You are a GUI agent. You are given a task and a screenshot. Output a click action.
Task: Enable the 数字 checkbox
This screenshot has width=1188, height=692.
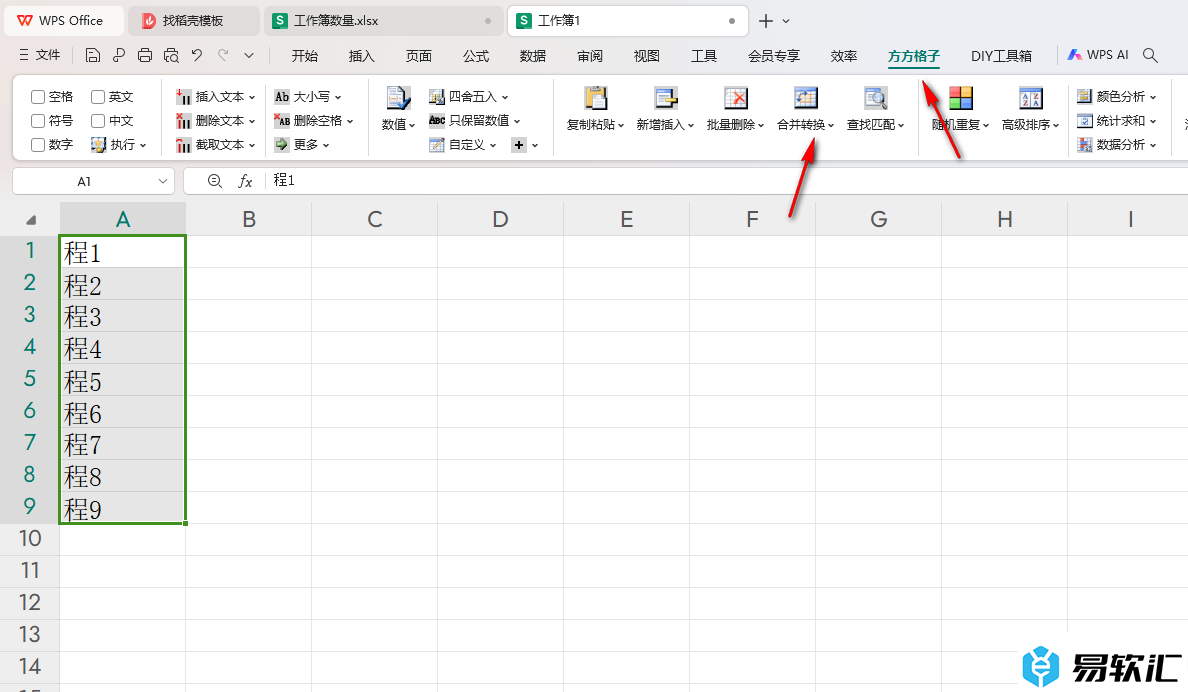(x=38, y=144)
